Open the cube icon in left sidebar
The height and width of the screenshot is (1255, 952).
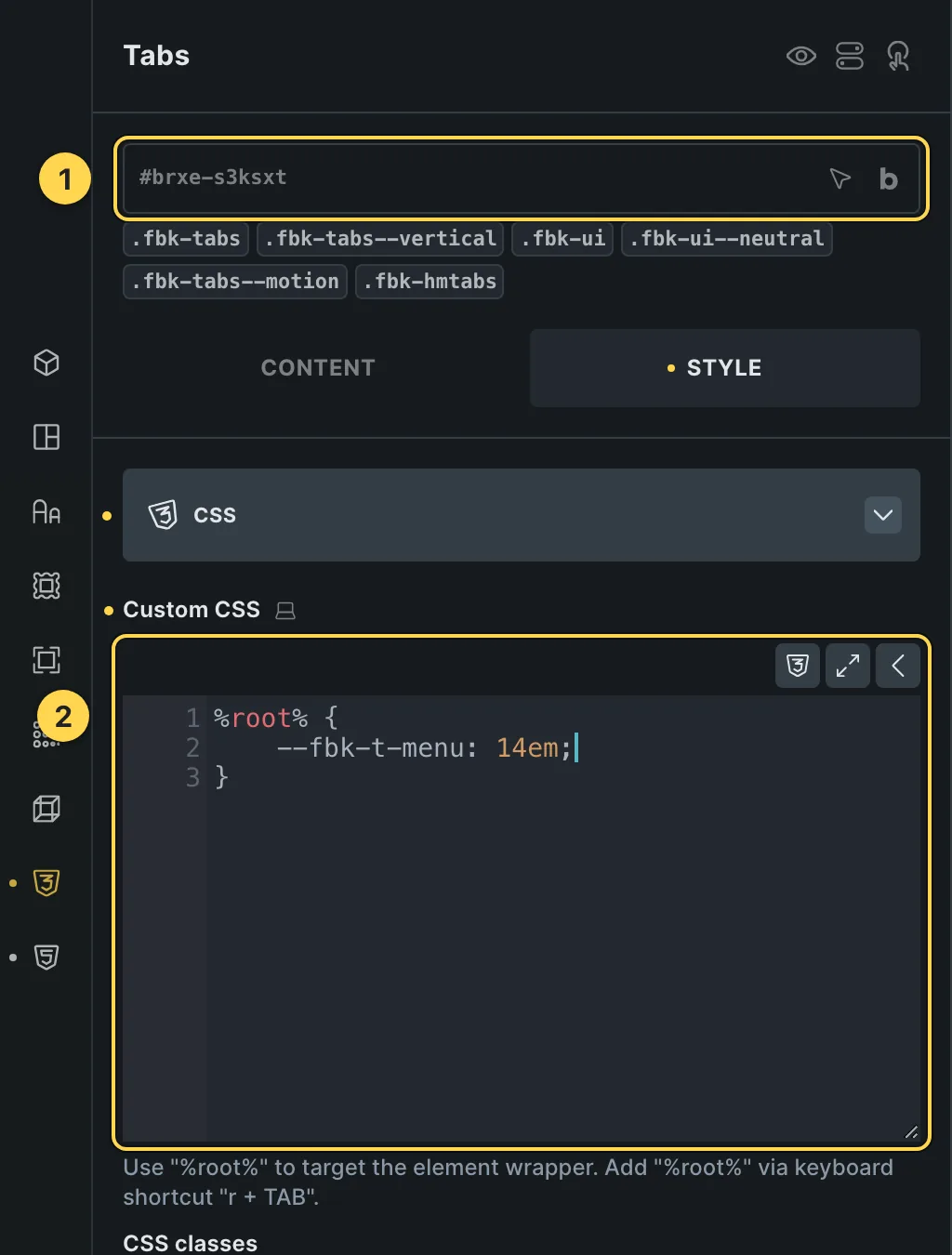click(46, 363)
